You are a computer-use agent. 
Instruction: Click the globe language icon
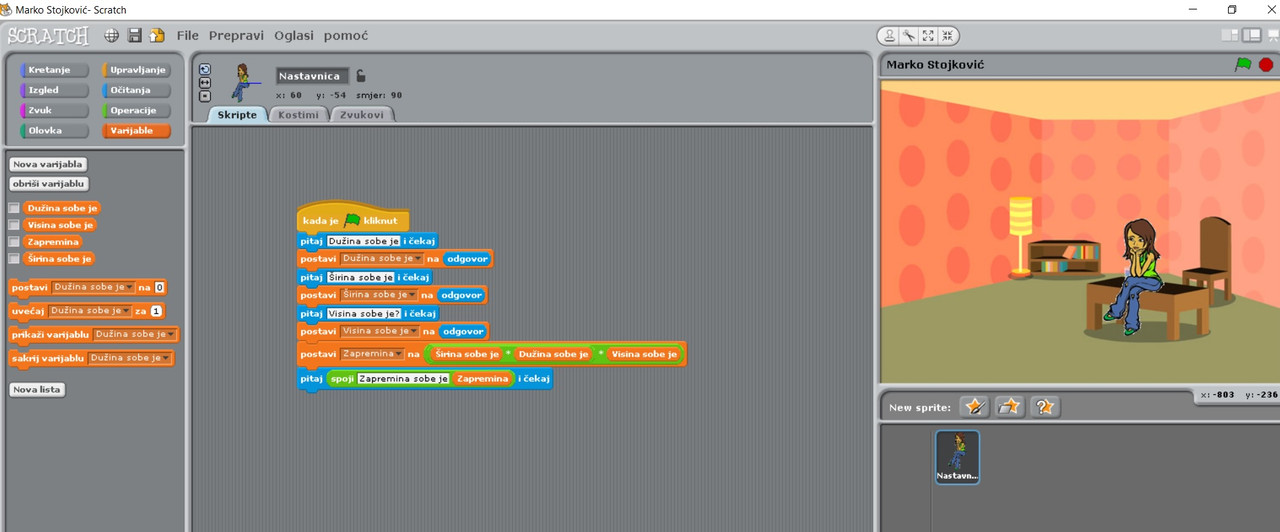(x=112, y=35)
